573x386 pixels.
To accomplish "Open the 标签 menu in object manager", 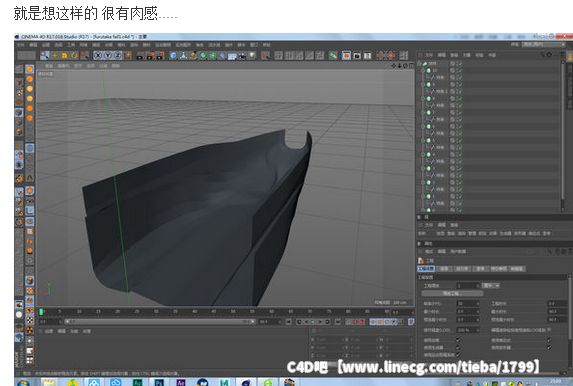I will [479, 55].
